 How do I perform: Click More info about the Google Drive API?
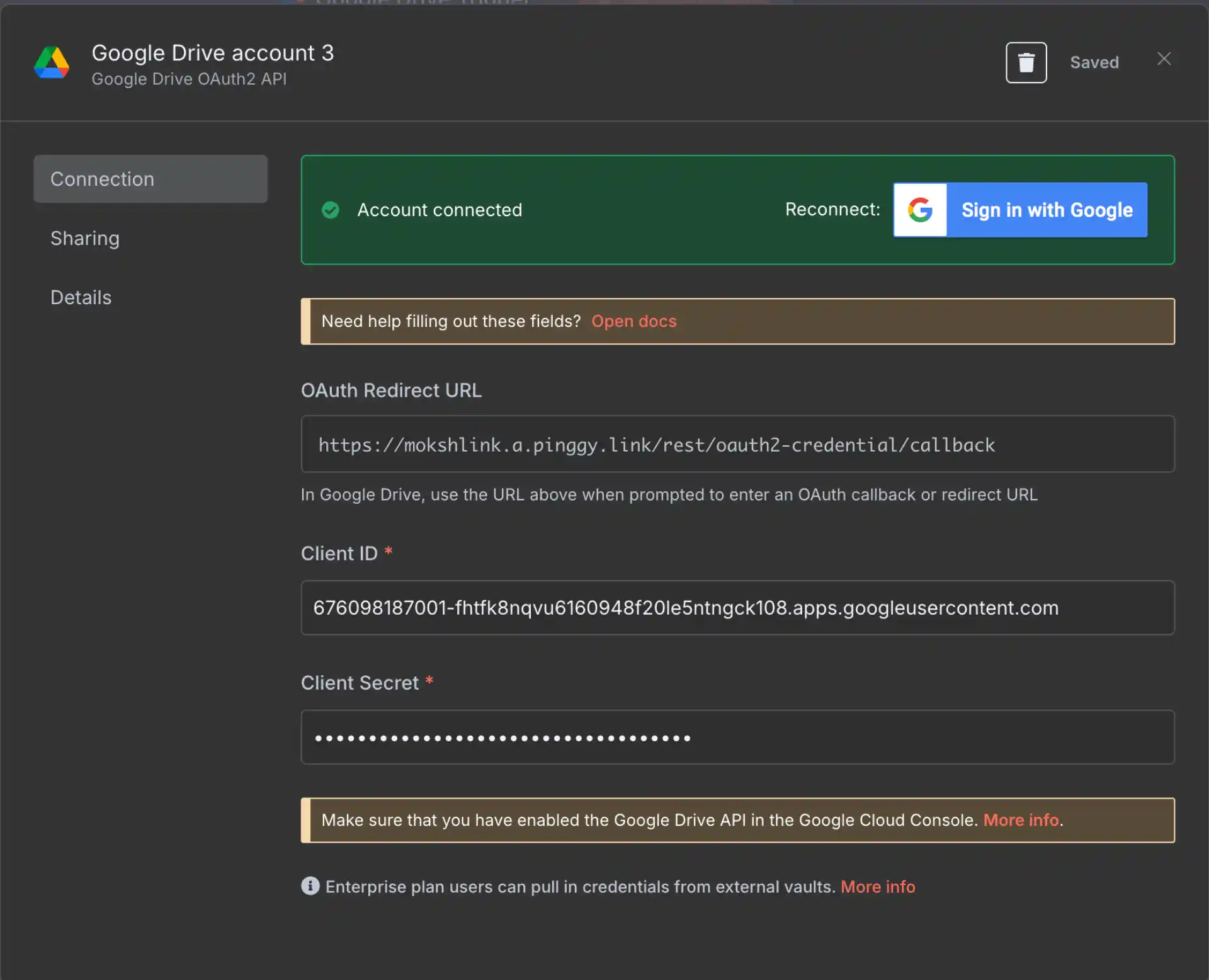[1020, 819]
